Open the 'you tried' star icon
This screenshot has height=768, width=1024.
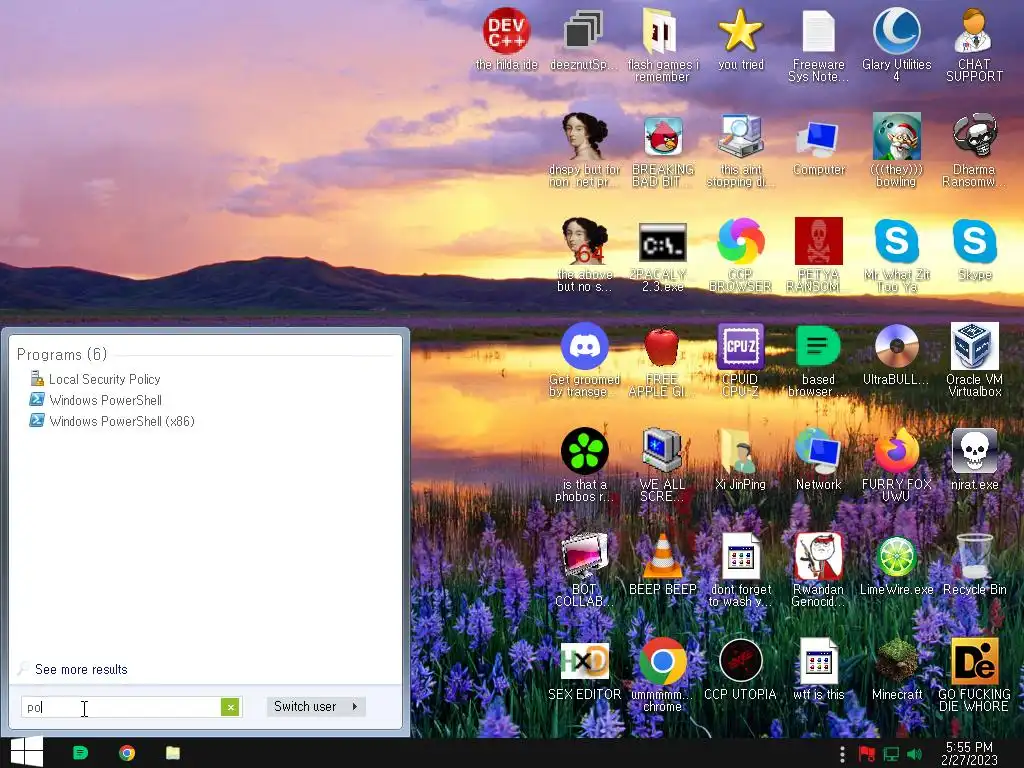(741, 31)
